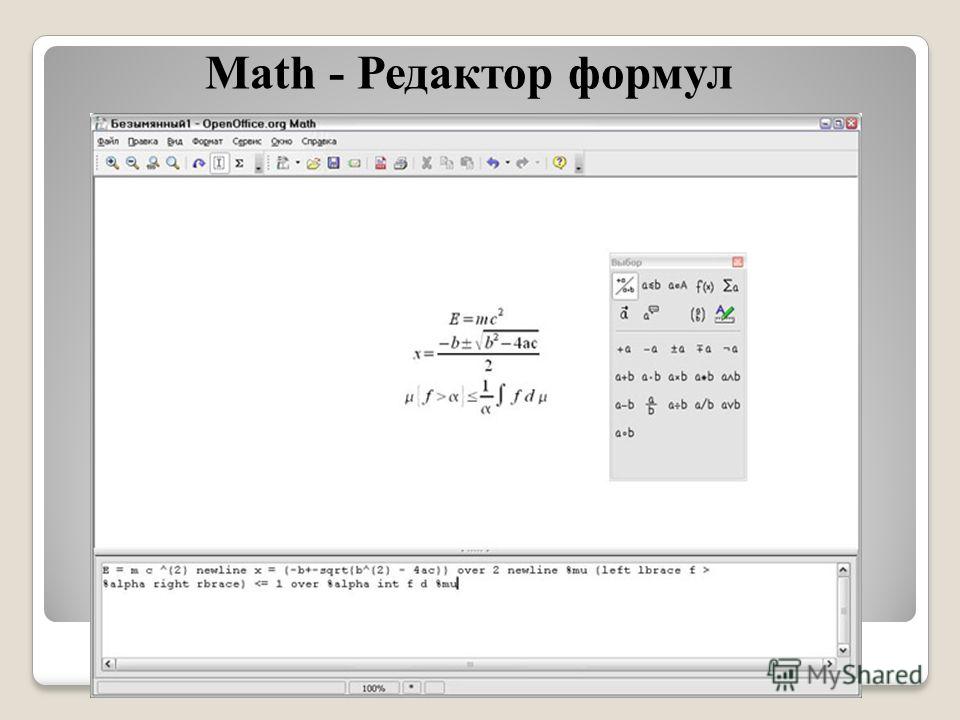Open the Формат menu
This screenshot has width=960, height=720.
207,141
